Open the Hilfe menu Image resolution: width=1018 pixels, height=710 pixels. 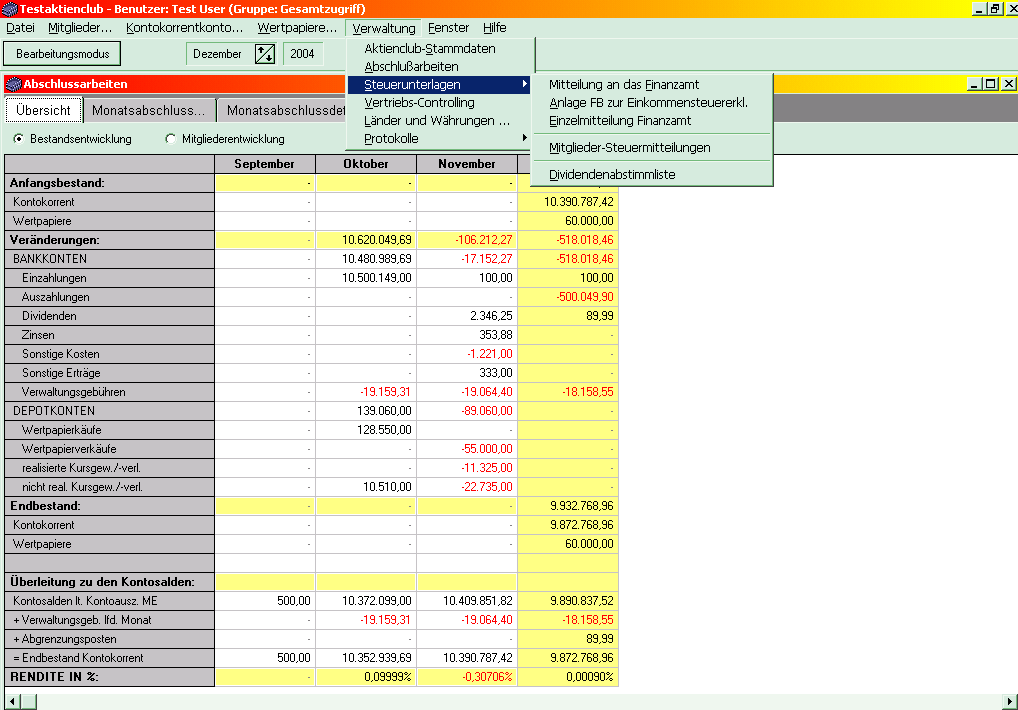[495, 28]
